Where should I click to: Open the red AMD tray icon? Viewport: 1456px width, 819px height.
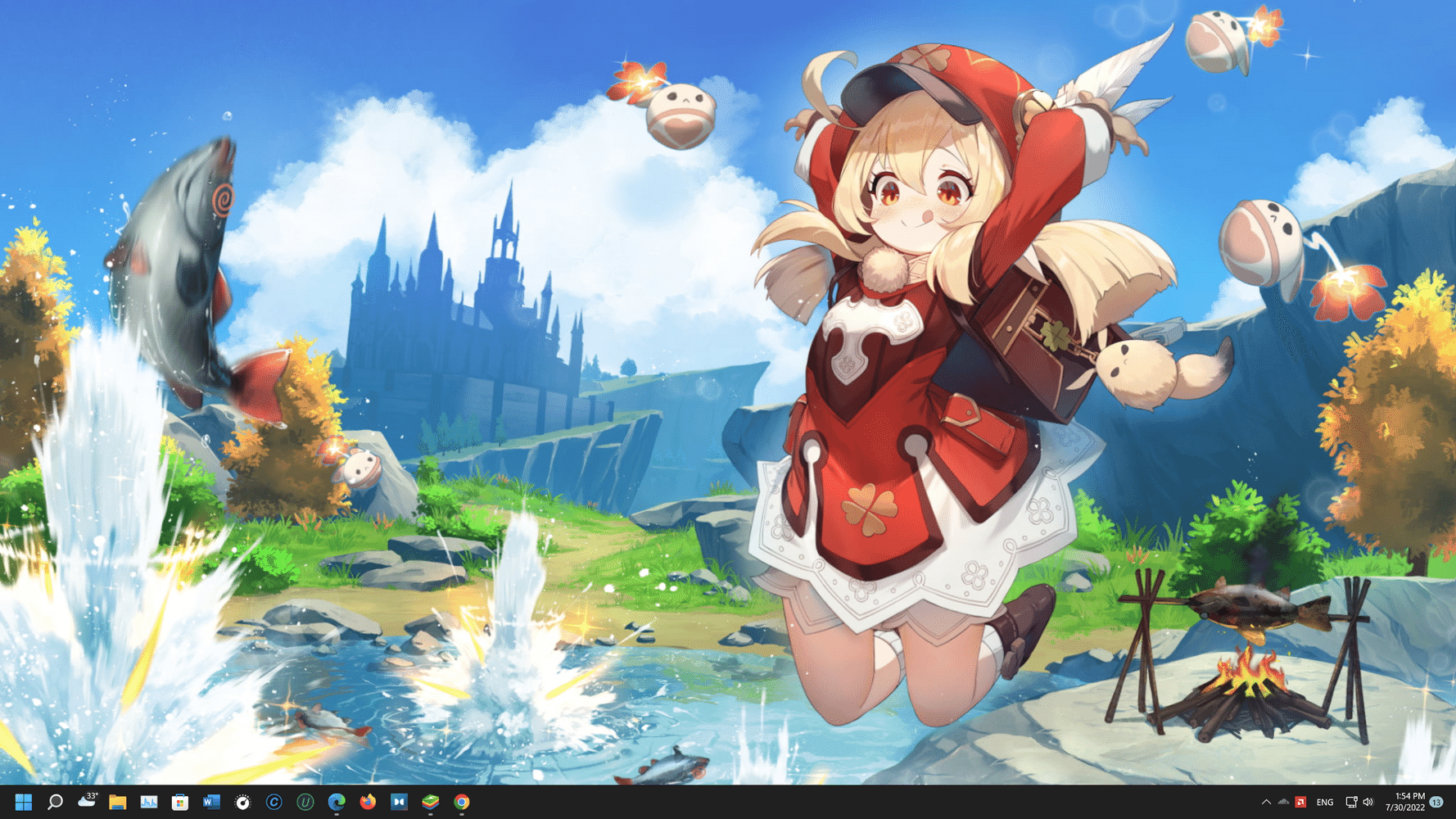click(x=1300, y=802)
